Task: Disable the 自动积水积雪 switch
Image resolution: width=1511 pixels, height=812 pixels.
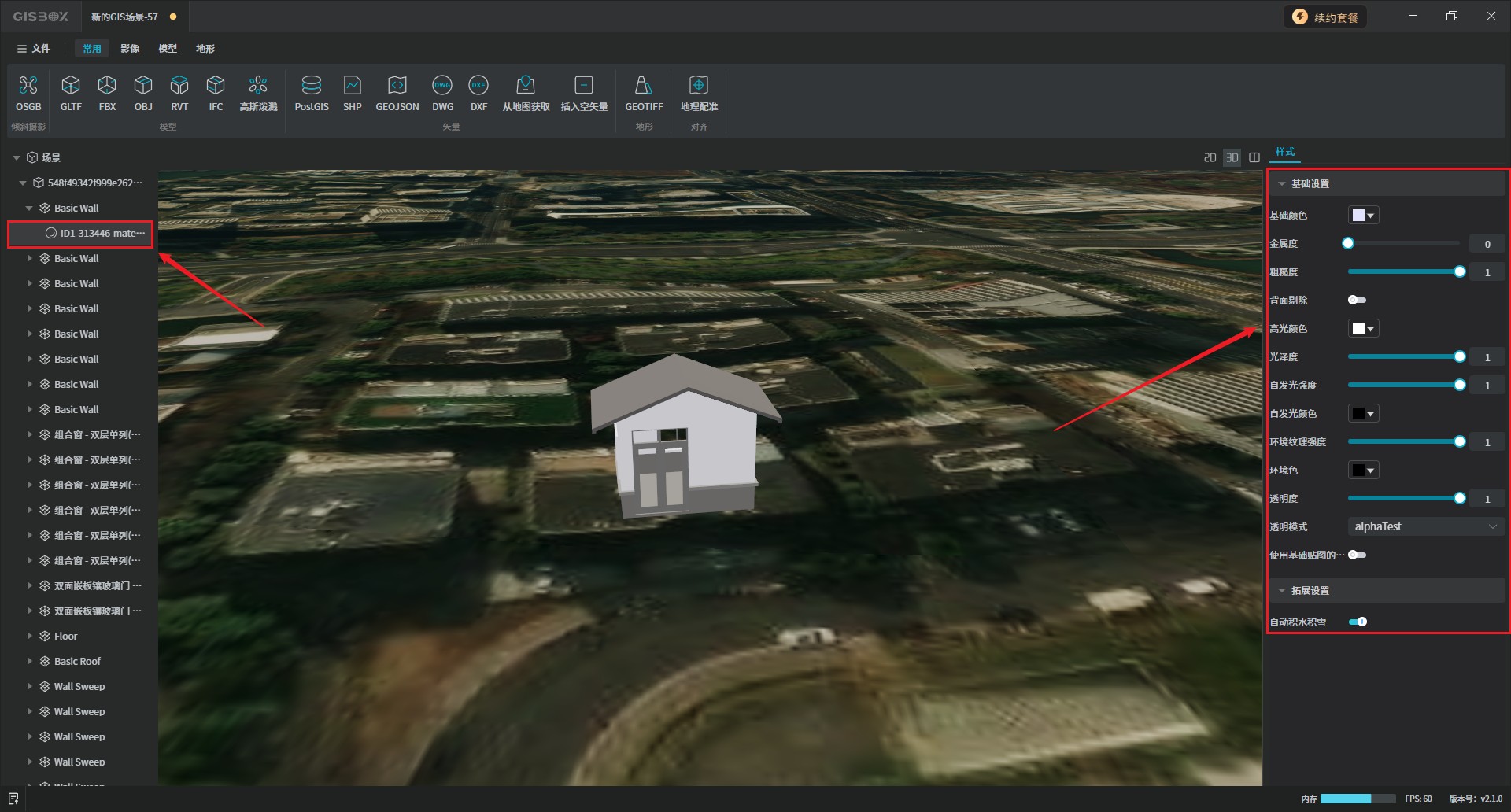Action: [1358, 622]
